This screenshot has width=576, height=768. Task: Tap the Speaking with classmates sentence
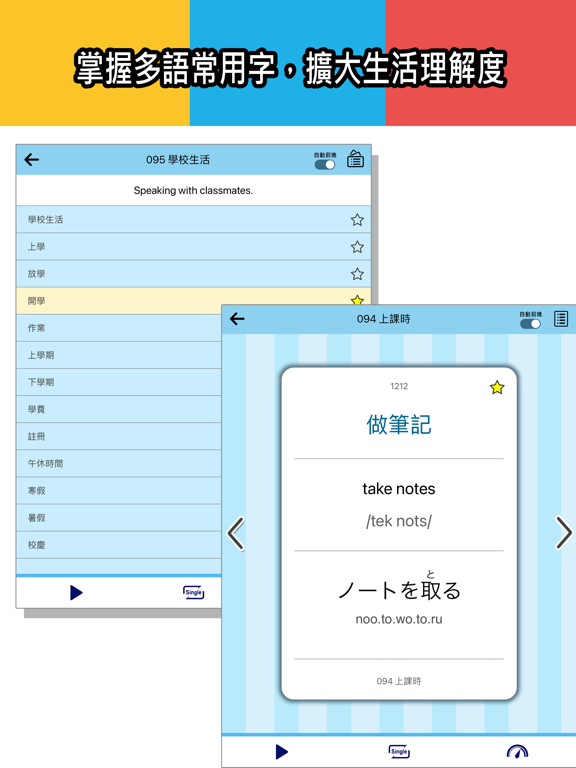pos(193,191)
